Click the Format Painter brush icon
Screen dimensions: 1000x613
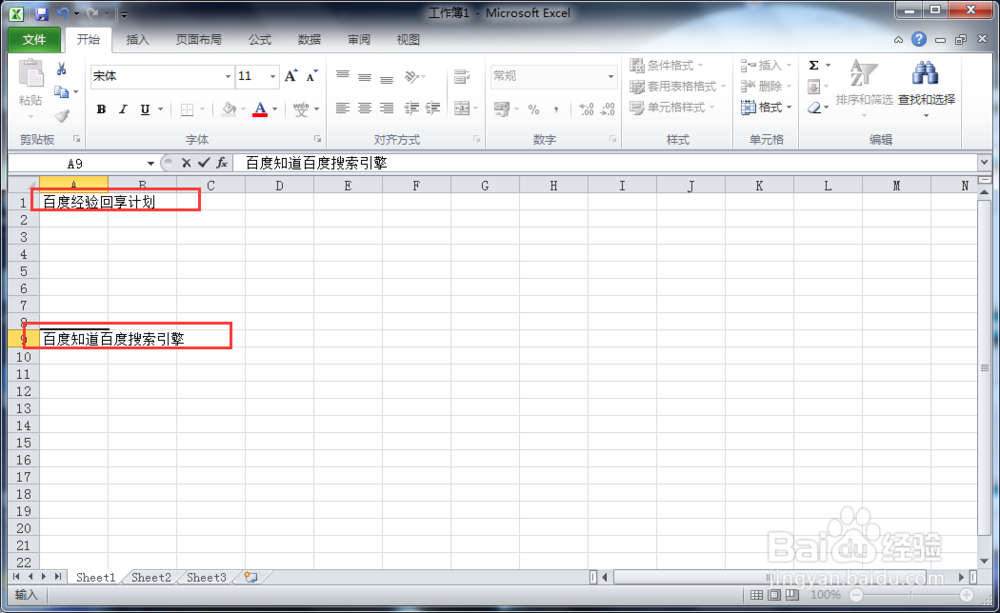(62, 115)
